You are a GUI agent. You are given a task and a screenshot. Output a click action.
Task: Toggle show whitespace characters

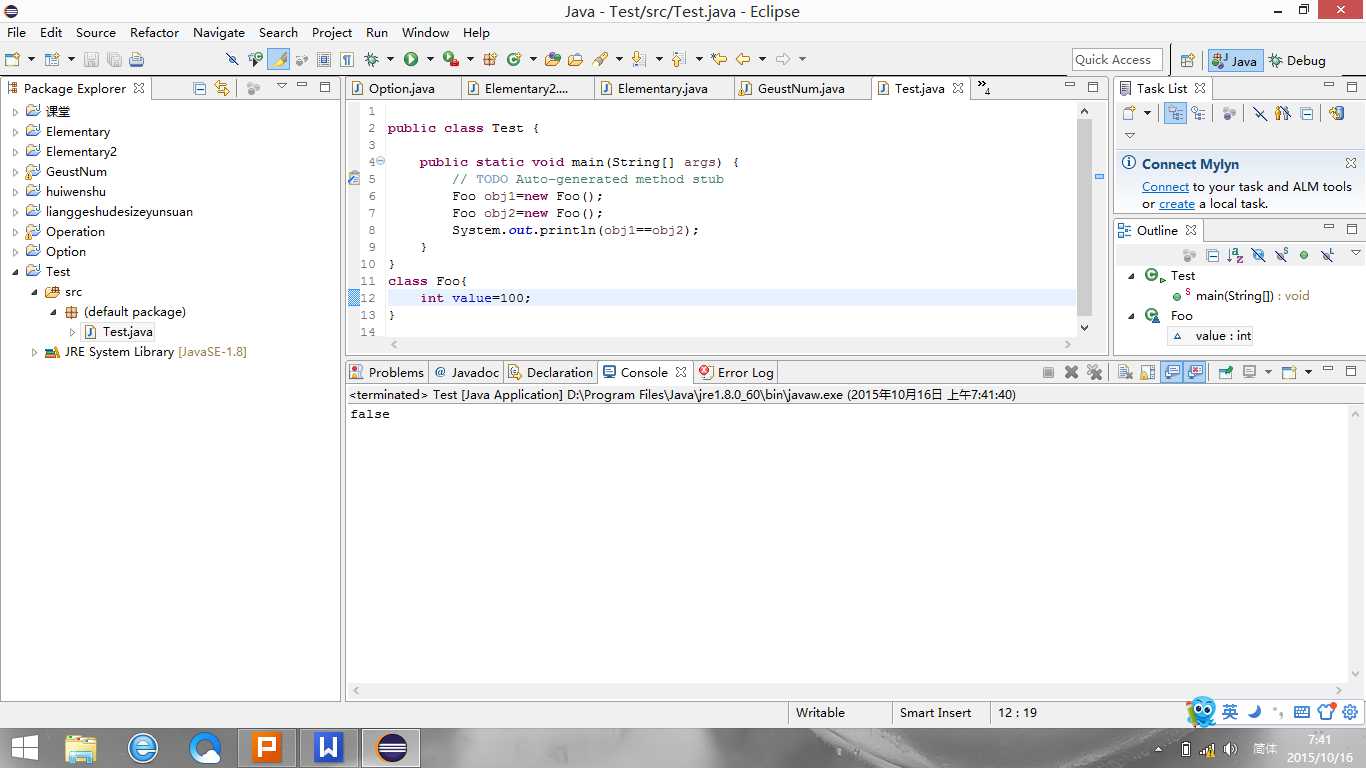pyautogui.click(x=347, y=59)
